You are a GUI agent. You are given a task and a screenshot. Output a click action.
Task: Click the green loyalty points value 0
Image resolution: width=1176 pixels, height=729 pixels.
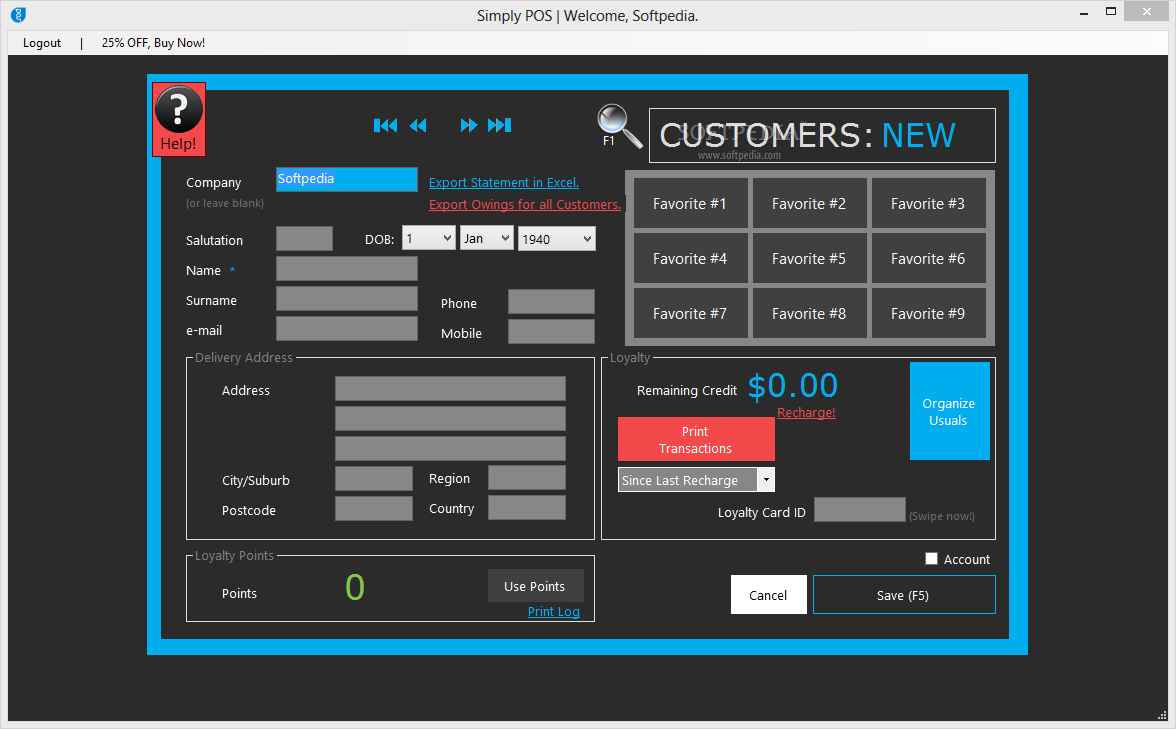click(355, 587)
